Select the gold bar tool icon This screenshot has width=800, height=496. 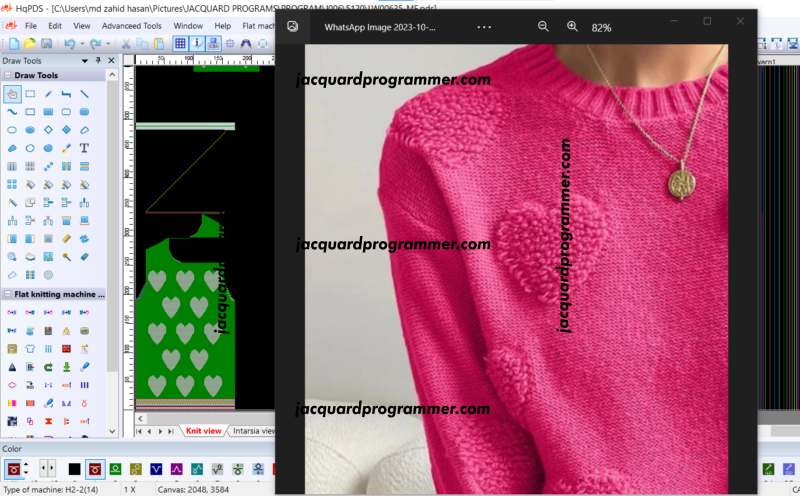coord(66,238)
